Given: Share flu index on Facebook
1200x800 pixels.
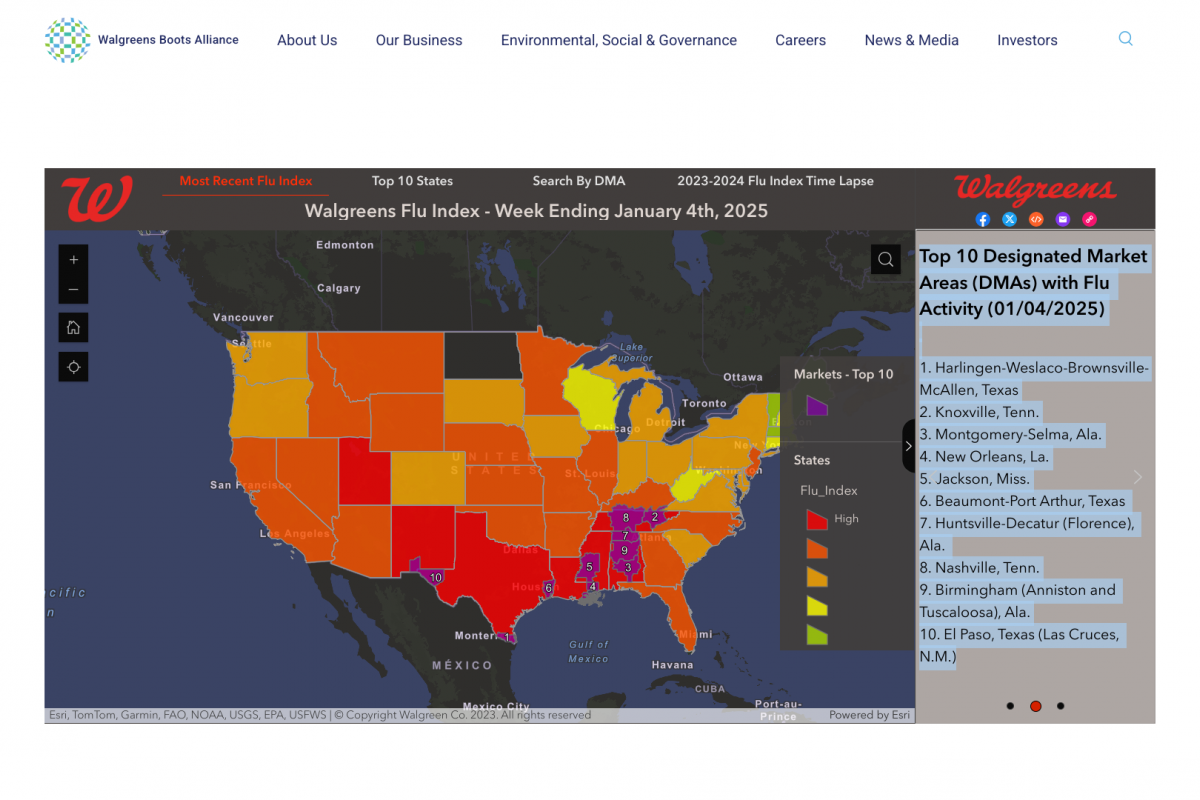Looking at the screenshot, I should (982, 219).
